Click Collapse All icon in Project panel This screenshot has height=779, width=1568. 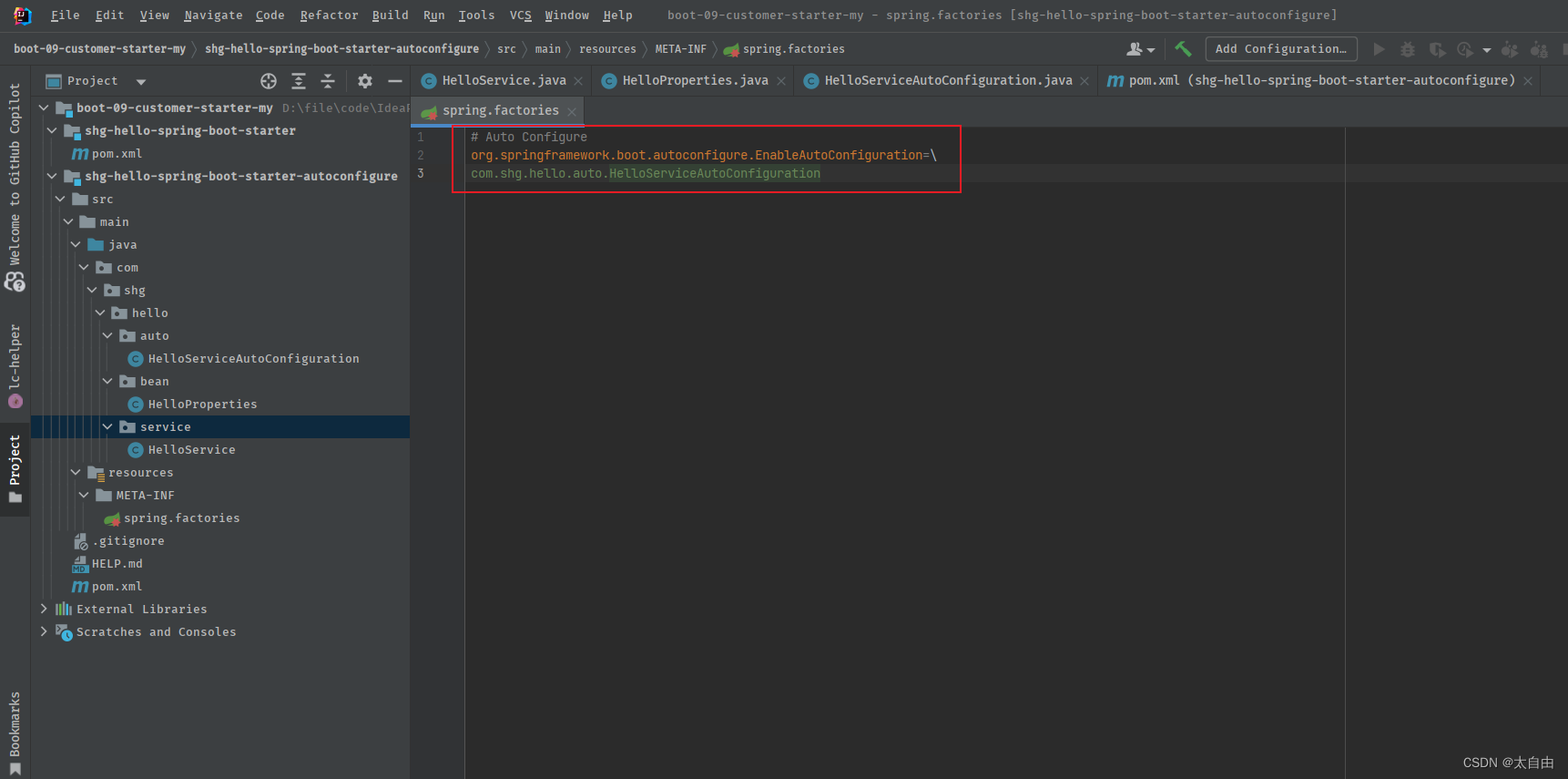(328, 81)
